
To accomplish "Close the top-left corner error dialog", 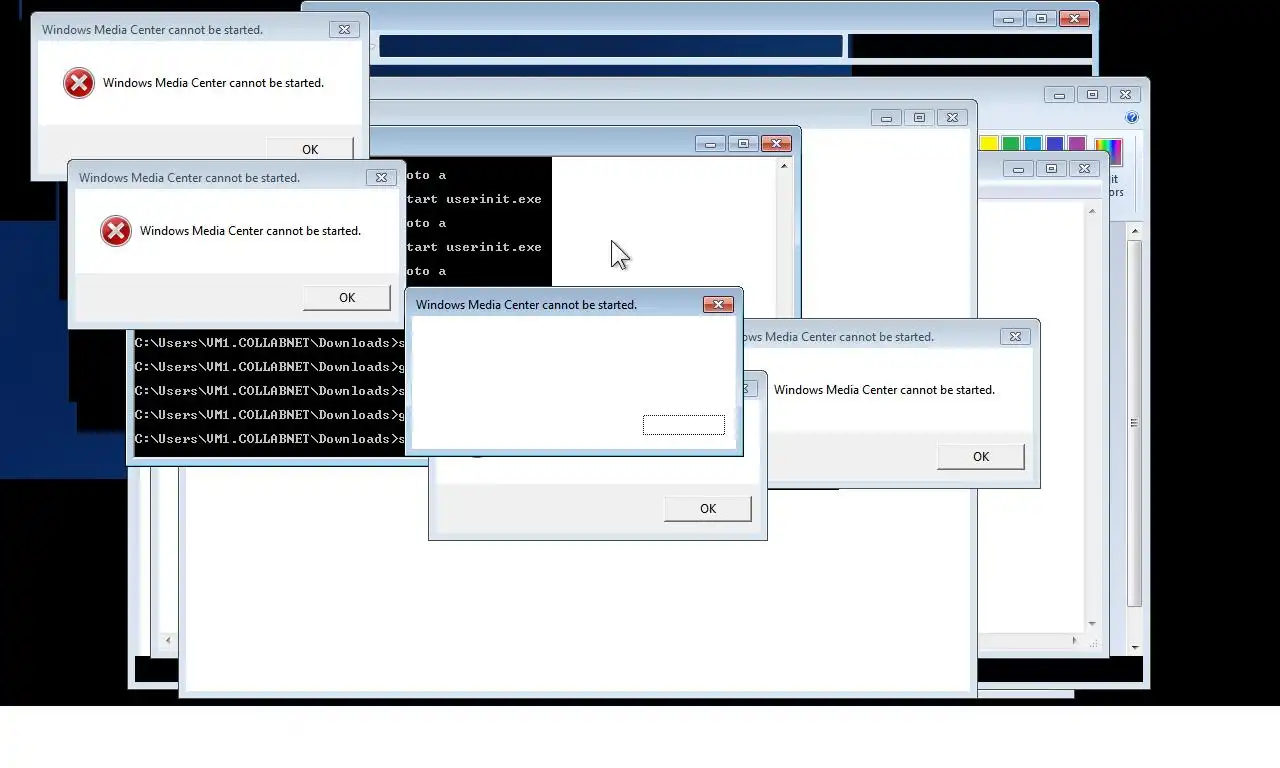I will click(x=344, y=29).
